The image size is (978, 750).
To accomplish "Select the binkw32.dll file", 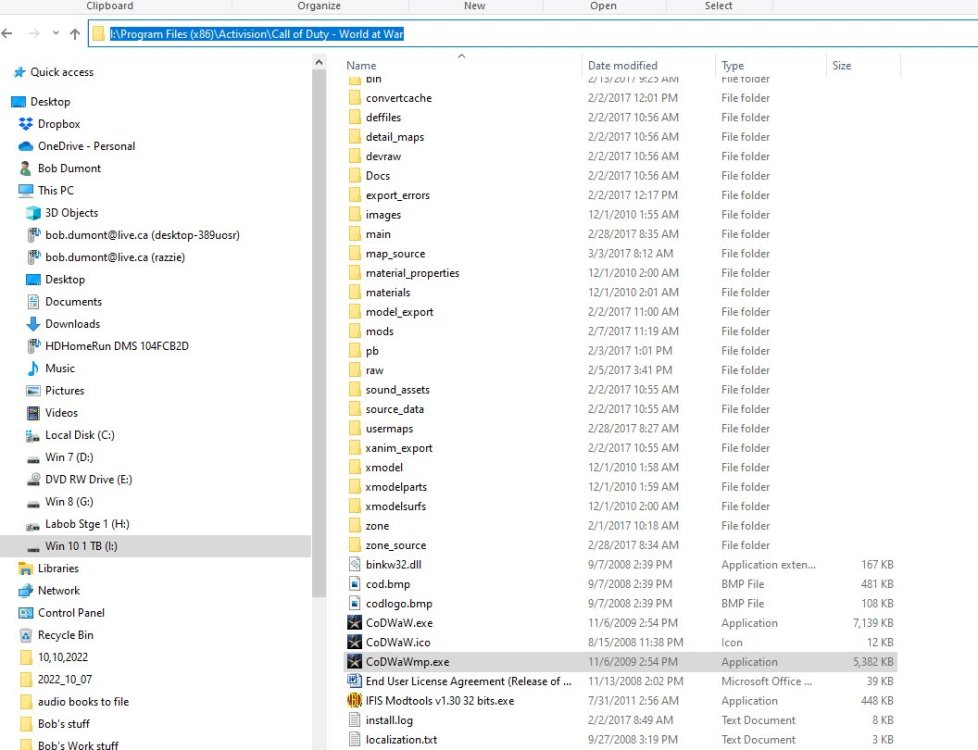I will pos(391,564).
